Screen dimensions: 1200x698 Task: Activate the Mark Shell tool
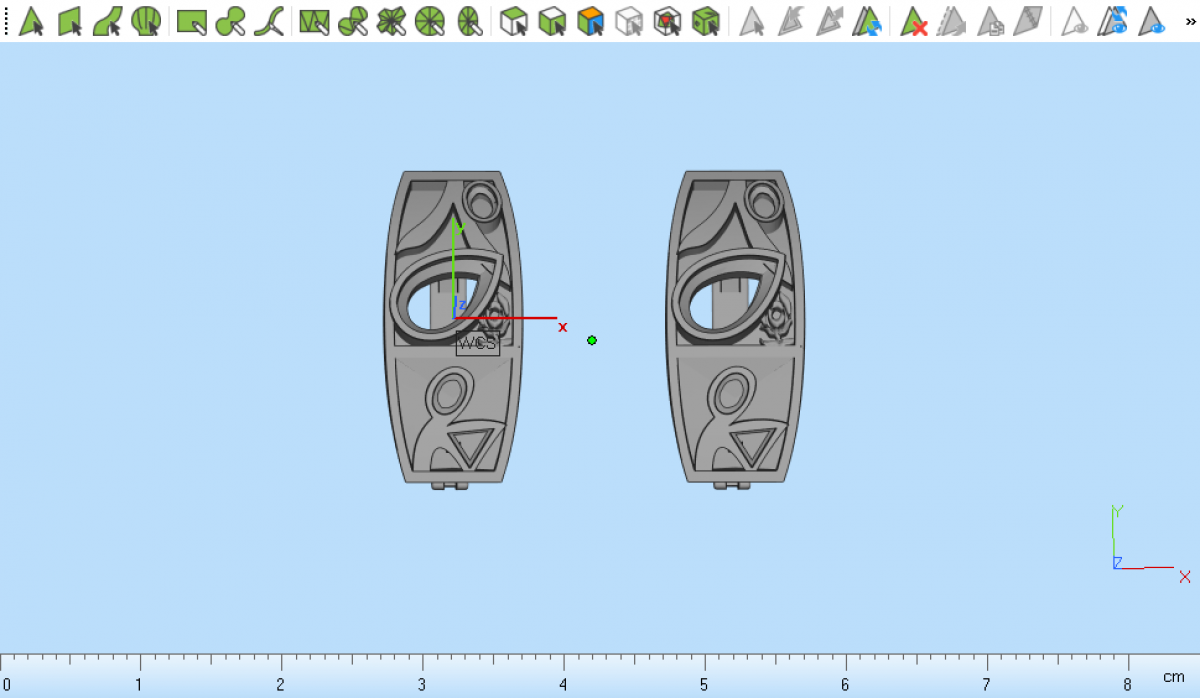pos(146,20)
